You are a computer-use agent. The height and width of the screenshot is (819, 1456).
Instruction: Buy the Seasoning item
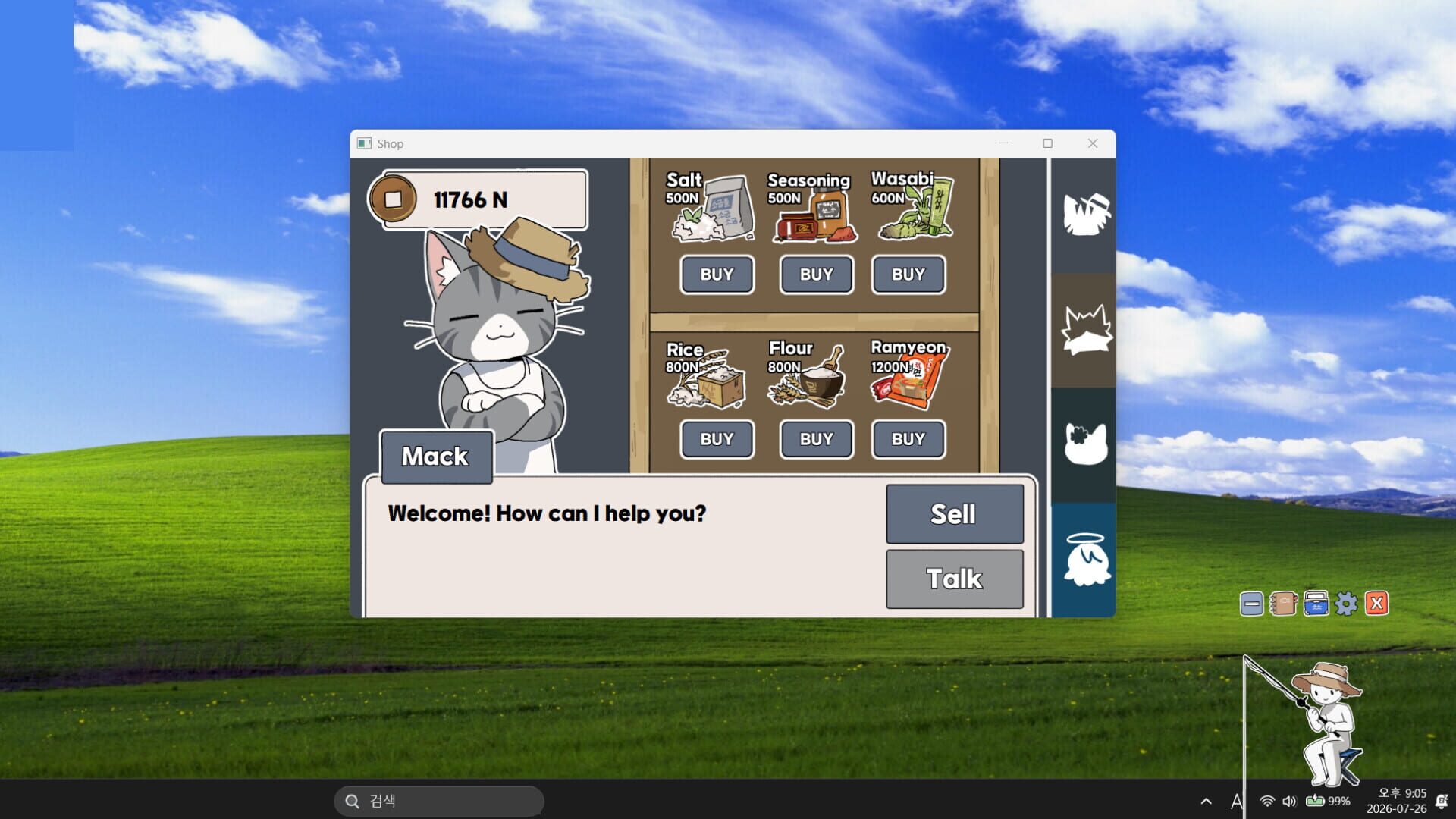point(816,275)
